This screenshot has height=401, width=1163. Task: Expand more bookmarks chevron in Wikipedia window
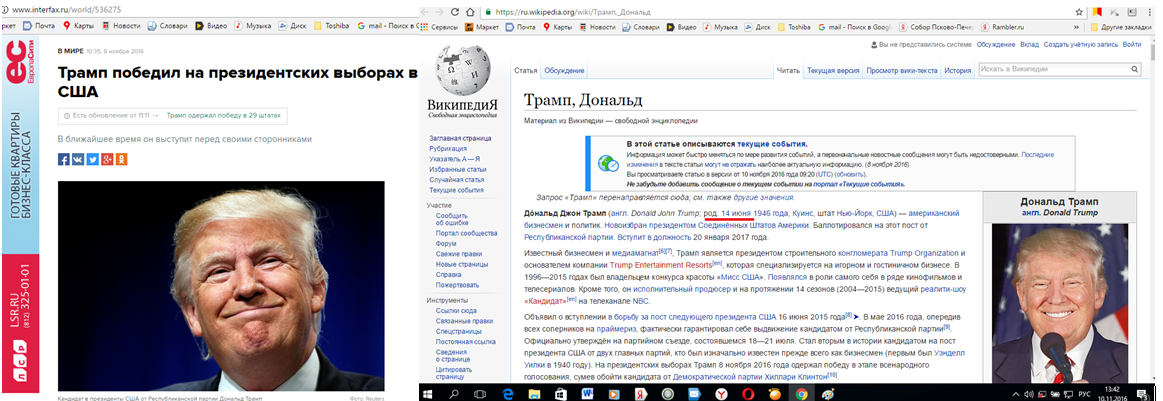1076,27
